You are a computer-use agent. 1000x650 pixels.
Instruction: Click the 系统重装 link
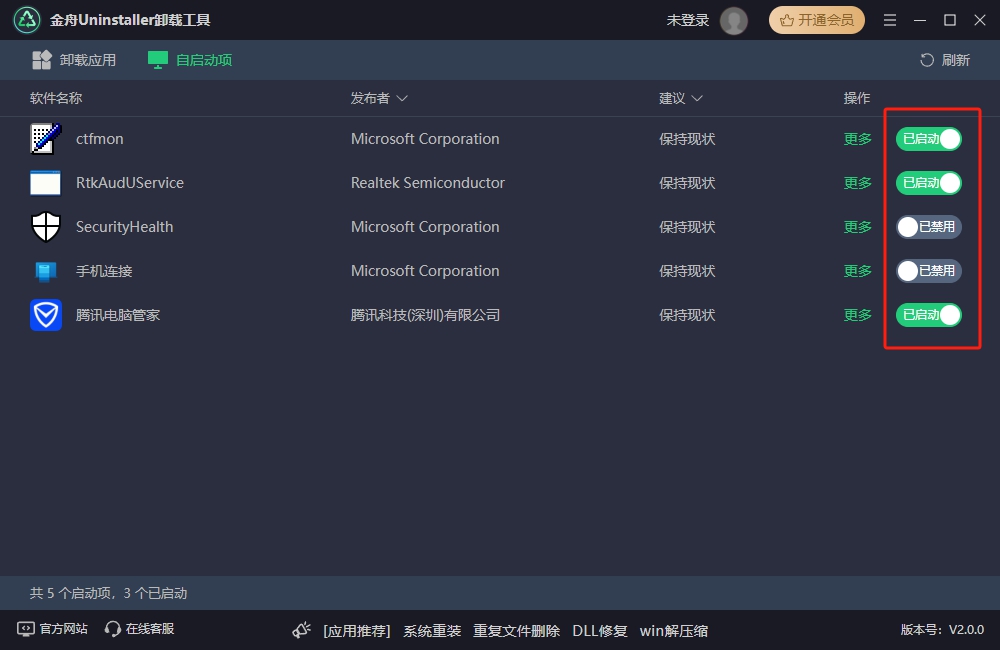pyautogui.click(x=432, y=631)
